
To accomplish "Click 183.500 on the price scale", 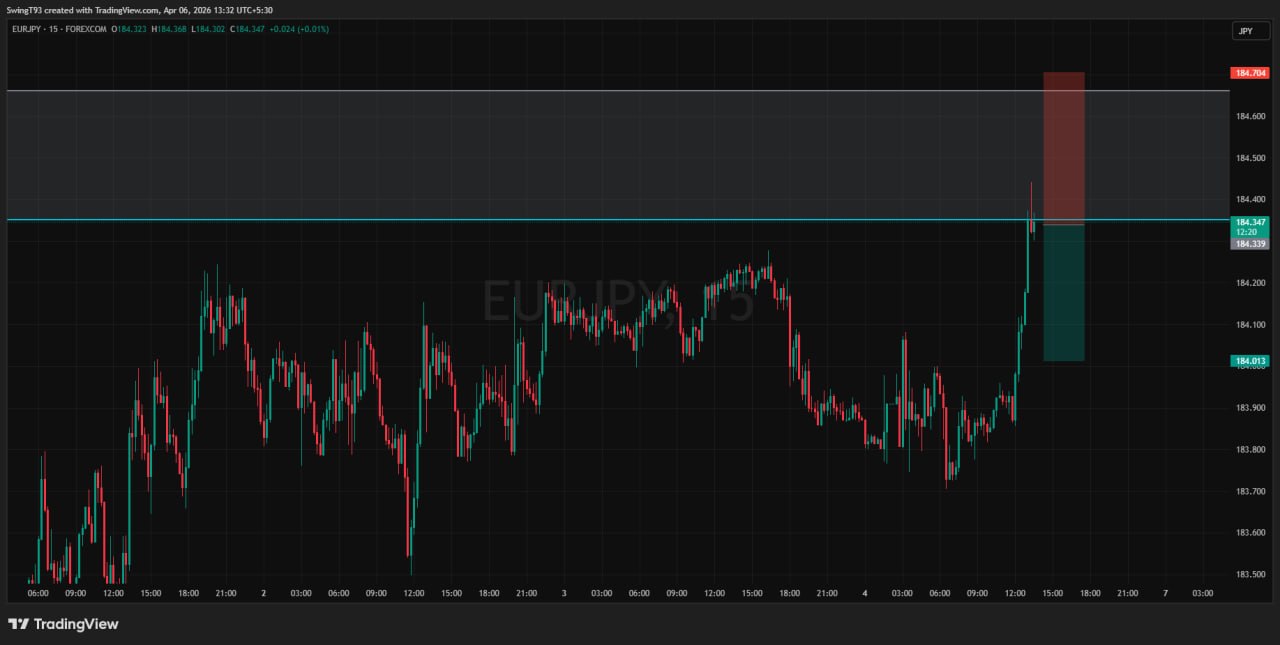I will coord(1250,575).
